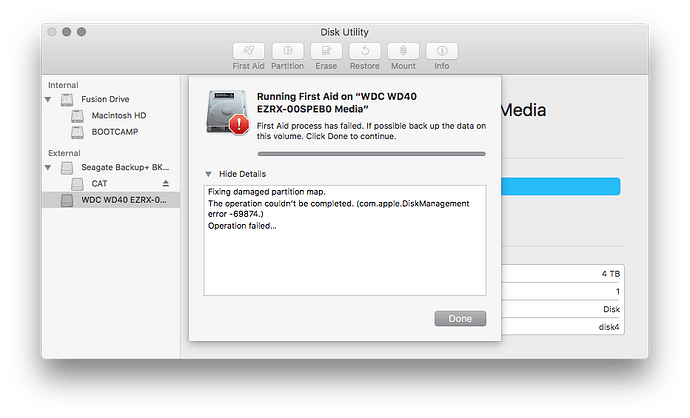Click the close window button

[52, 32]
